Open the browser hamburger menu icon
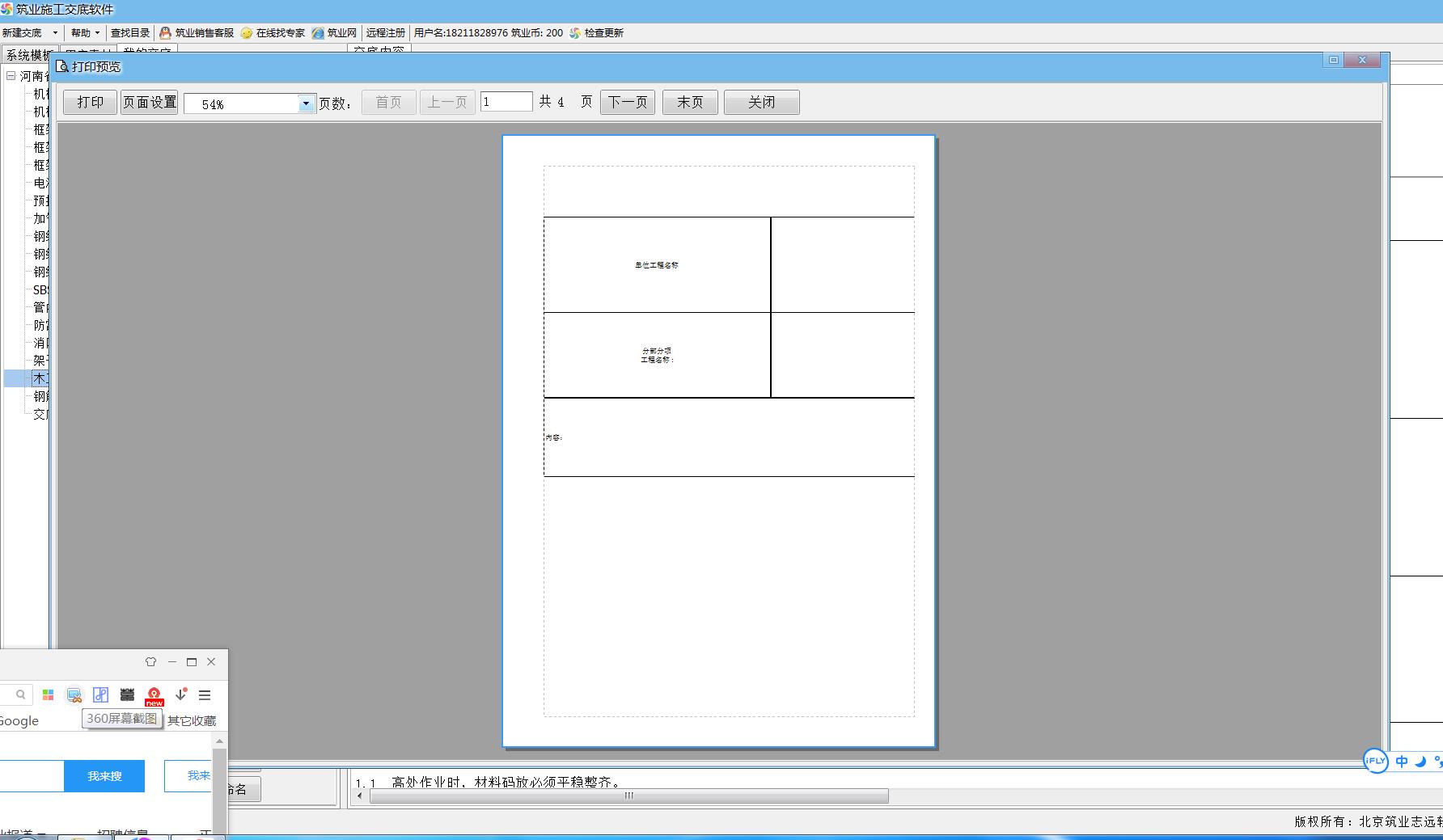This screenshot has height=840, width=1443. click(205, 695)
